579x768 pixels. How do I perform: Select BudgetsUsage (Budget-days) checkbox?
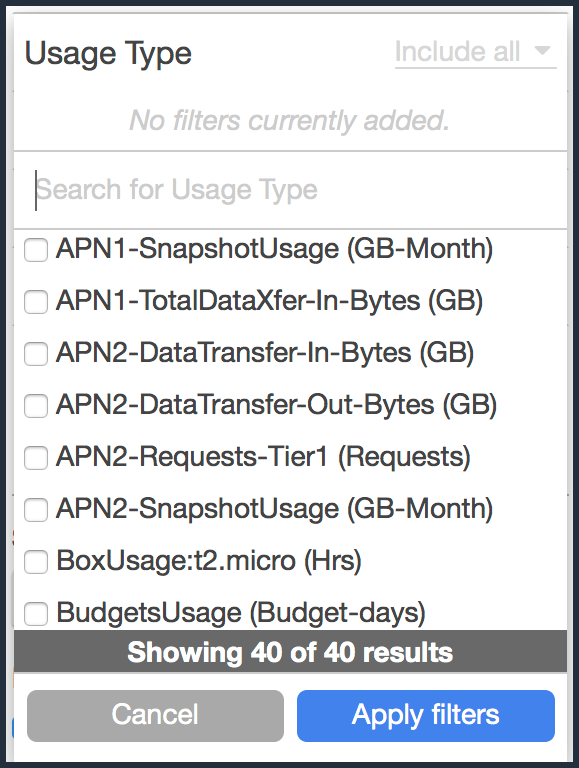click(36, 614)
